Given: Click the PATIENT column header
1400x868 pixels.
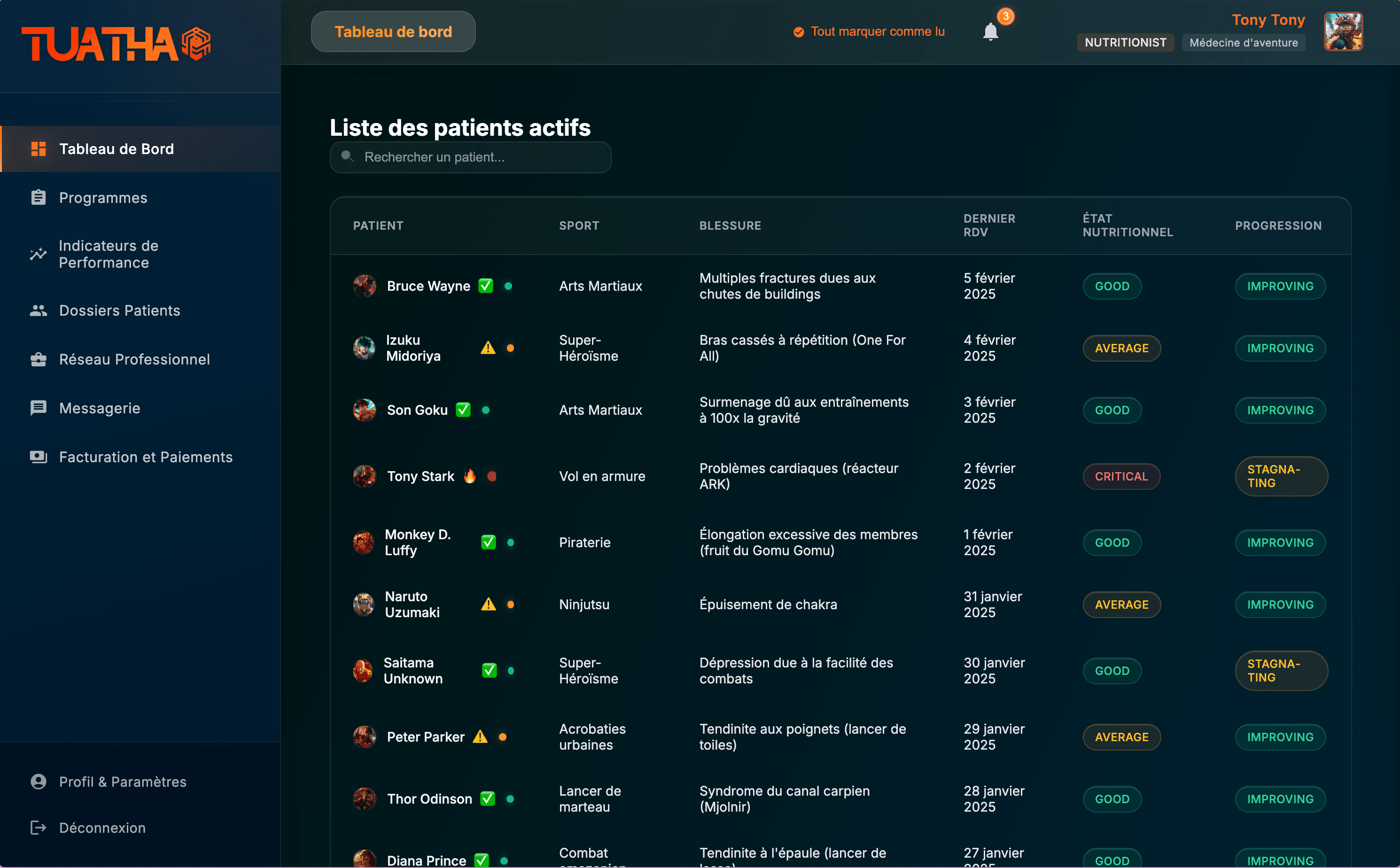Looking at the screenshot, I should tap(379, 225).
